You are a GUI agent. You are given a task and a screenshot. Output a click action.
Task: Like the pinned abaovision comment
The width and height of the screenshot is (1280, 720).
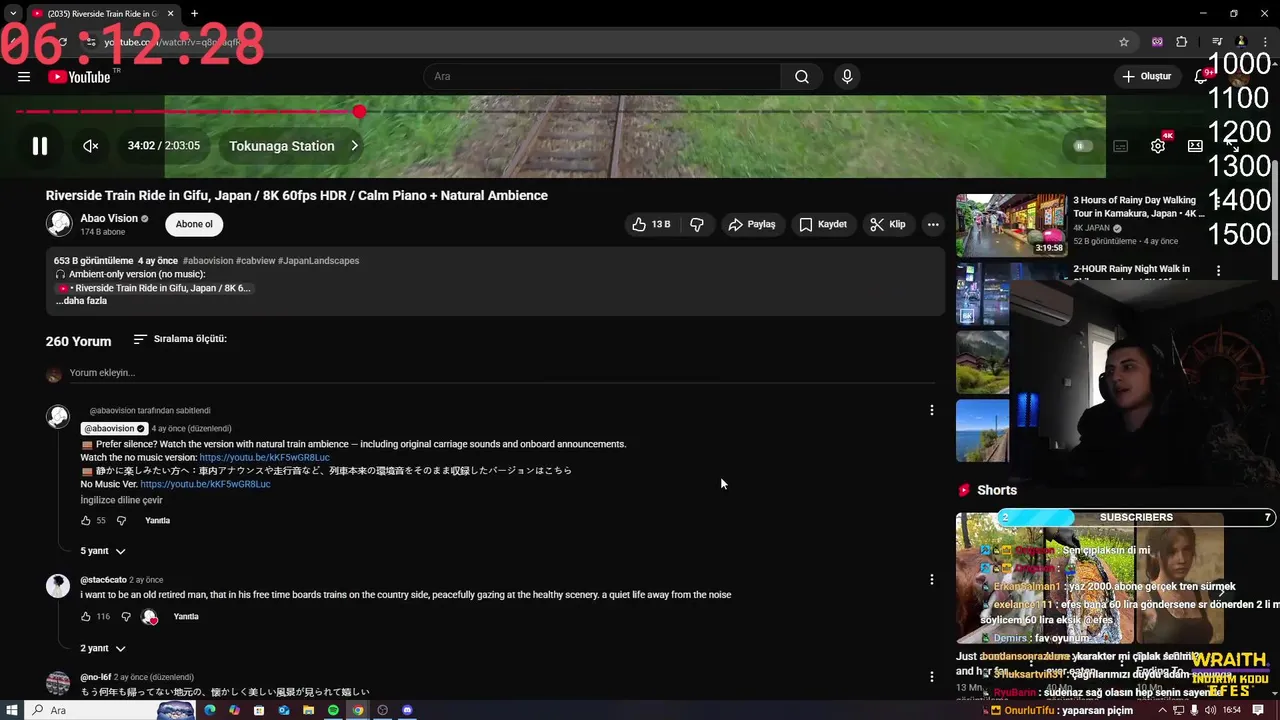(86, 521)
